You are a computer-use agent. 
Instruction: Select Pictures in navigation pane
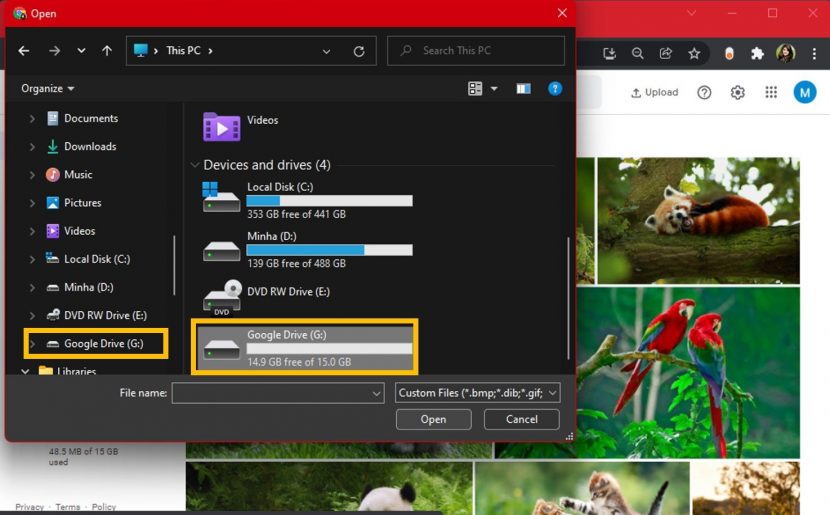(x=83, y=203)
